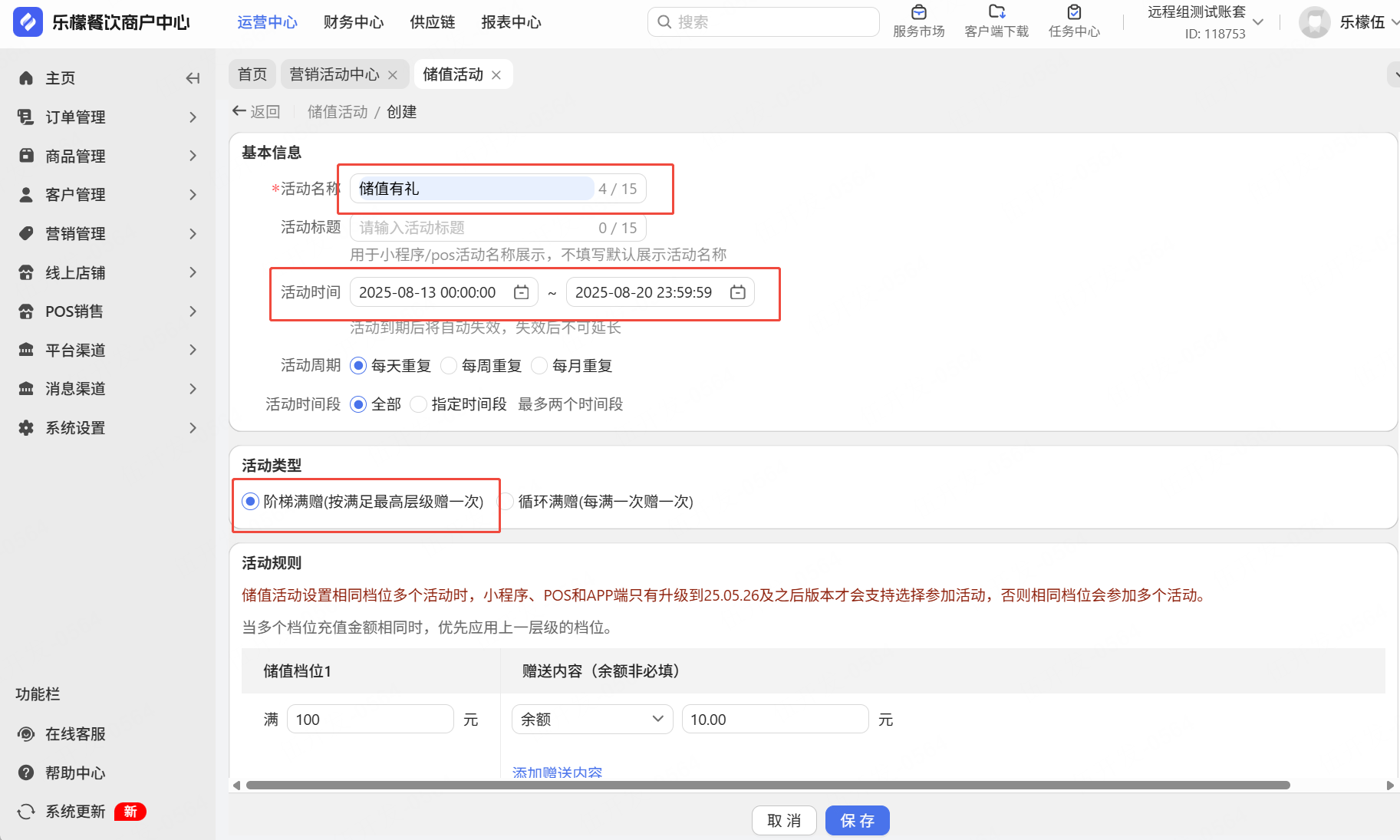Click the 营销管理 tag icon
Image resolution: width=1400 pixels, height=840 pixels.
pos(26,233)
